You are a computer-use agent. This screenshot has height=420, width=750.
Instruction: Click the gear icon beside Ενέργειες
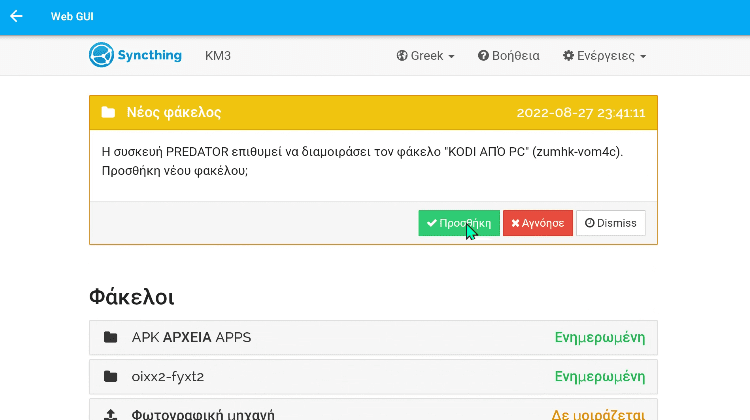coord(568,56)
